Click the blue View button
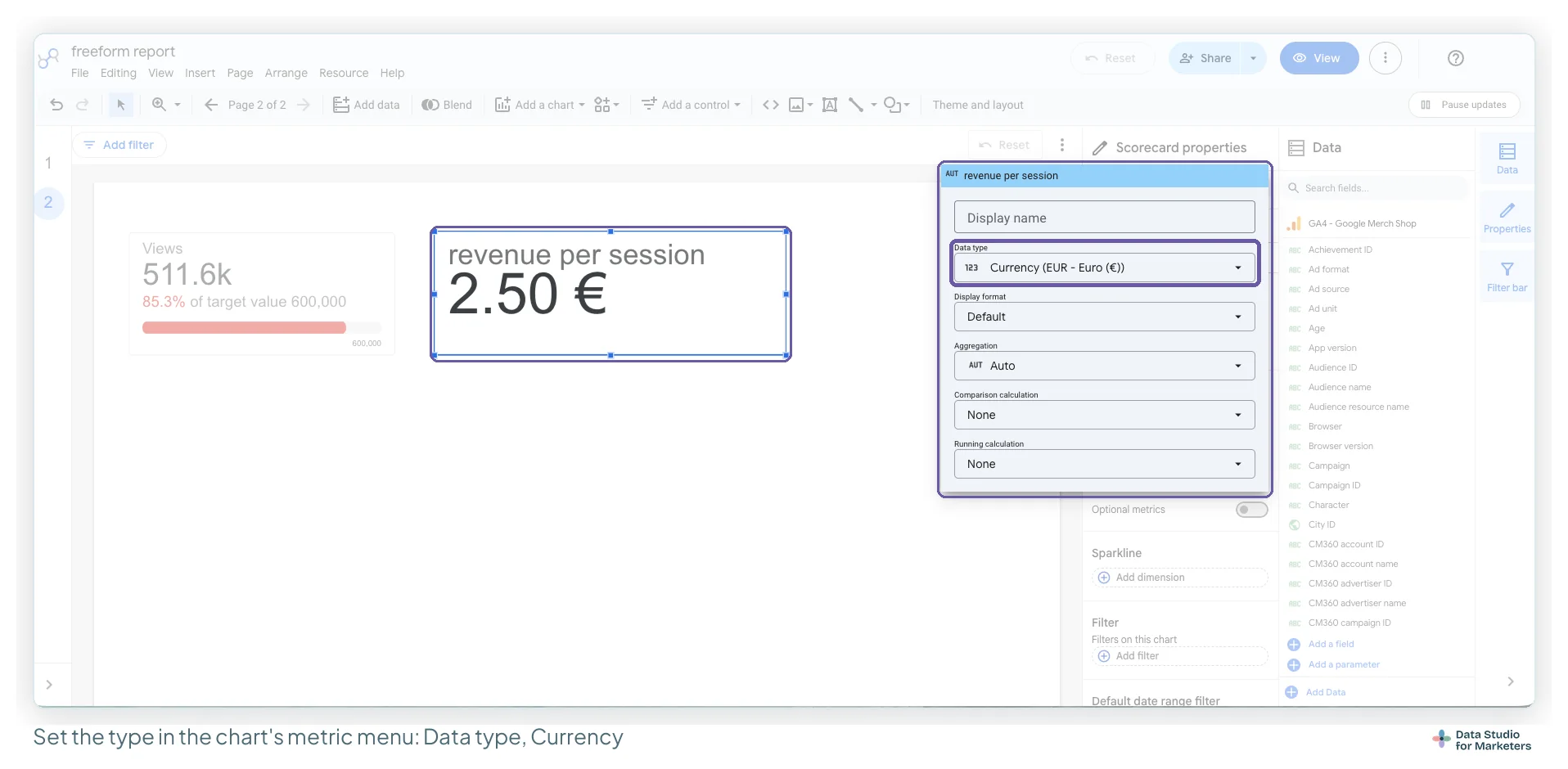 1319,58
